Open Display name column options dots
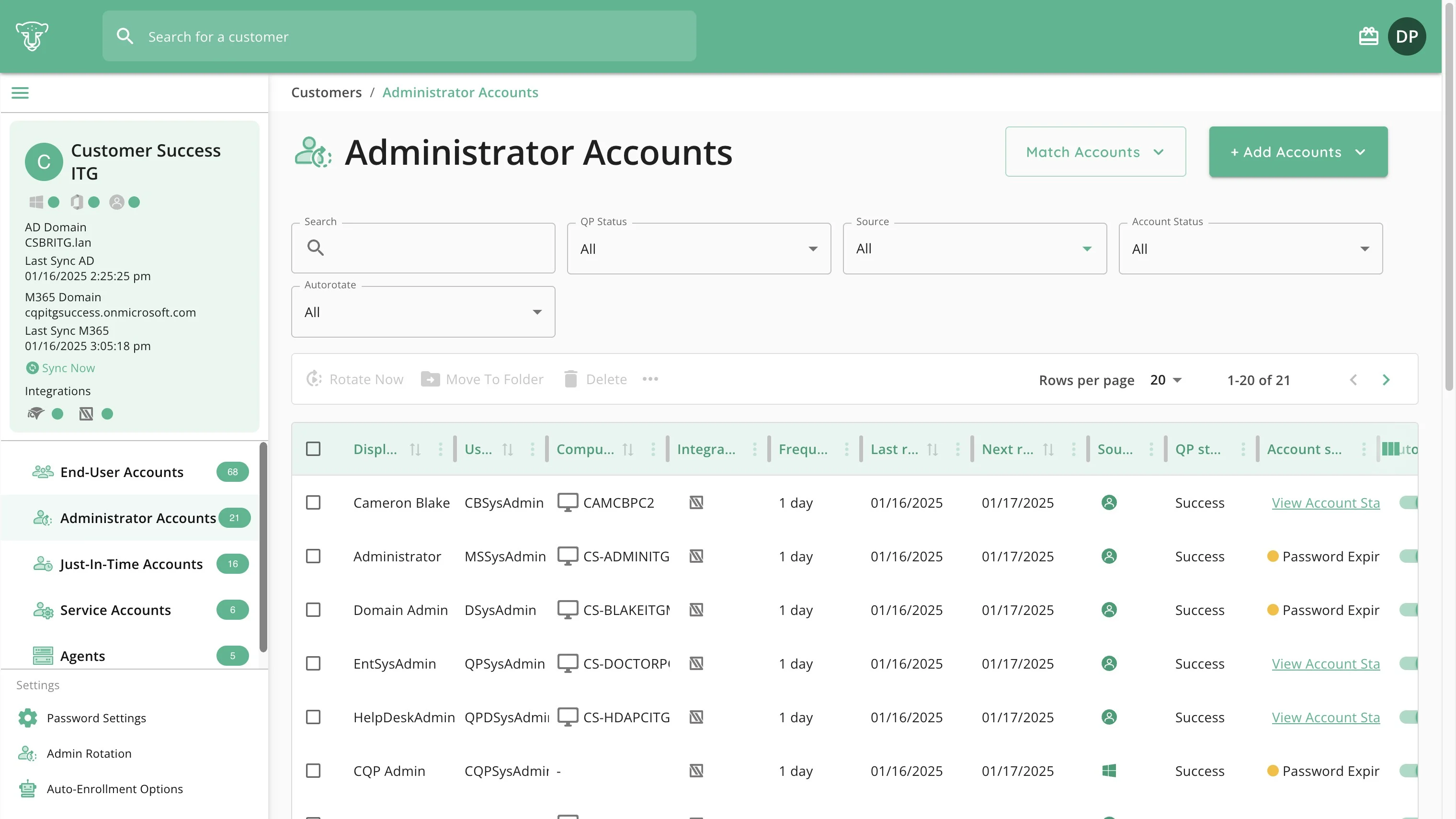This screenshot has width=1456, height=819. (440, 449)
